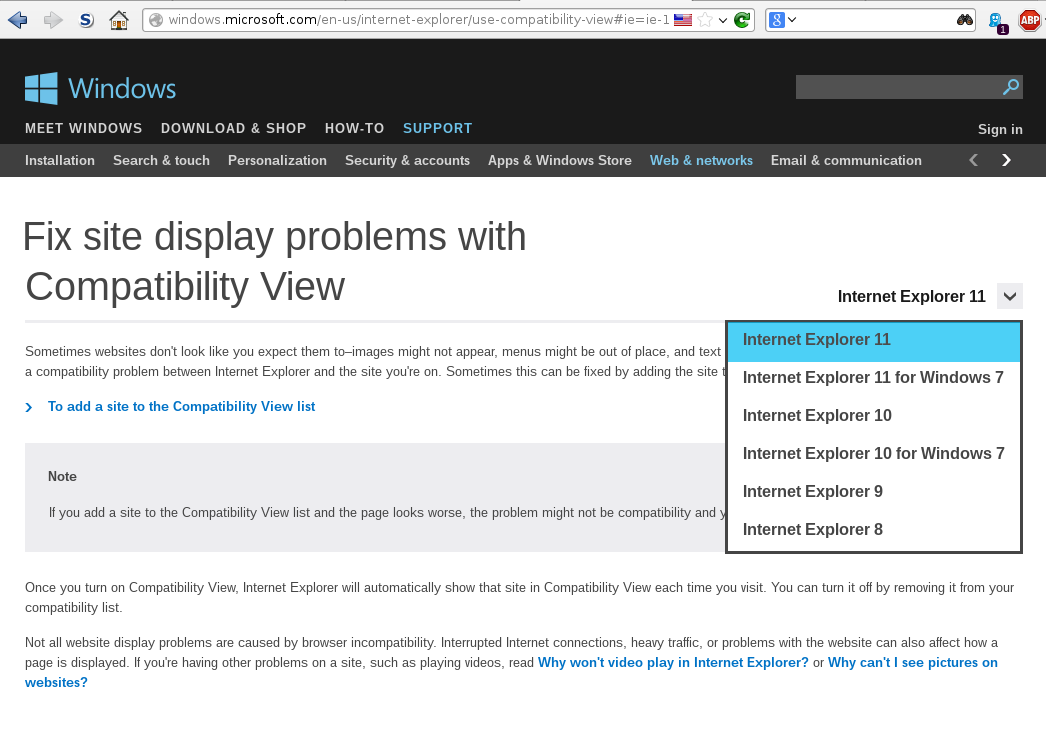Click the Adblock Plus ABP icon
1046x731 pixels.
[x=1029, y=20]
